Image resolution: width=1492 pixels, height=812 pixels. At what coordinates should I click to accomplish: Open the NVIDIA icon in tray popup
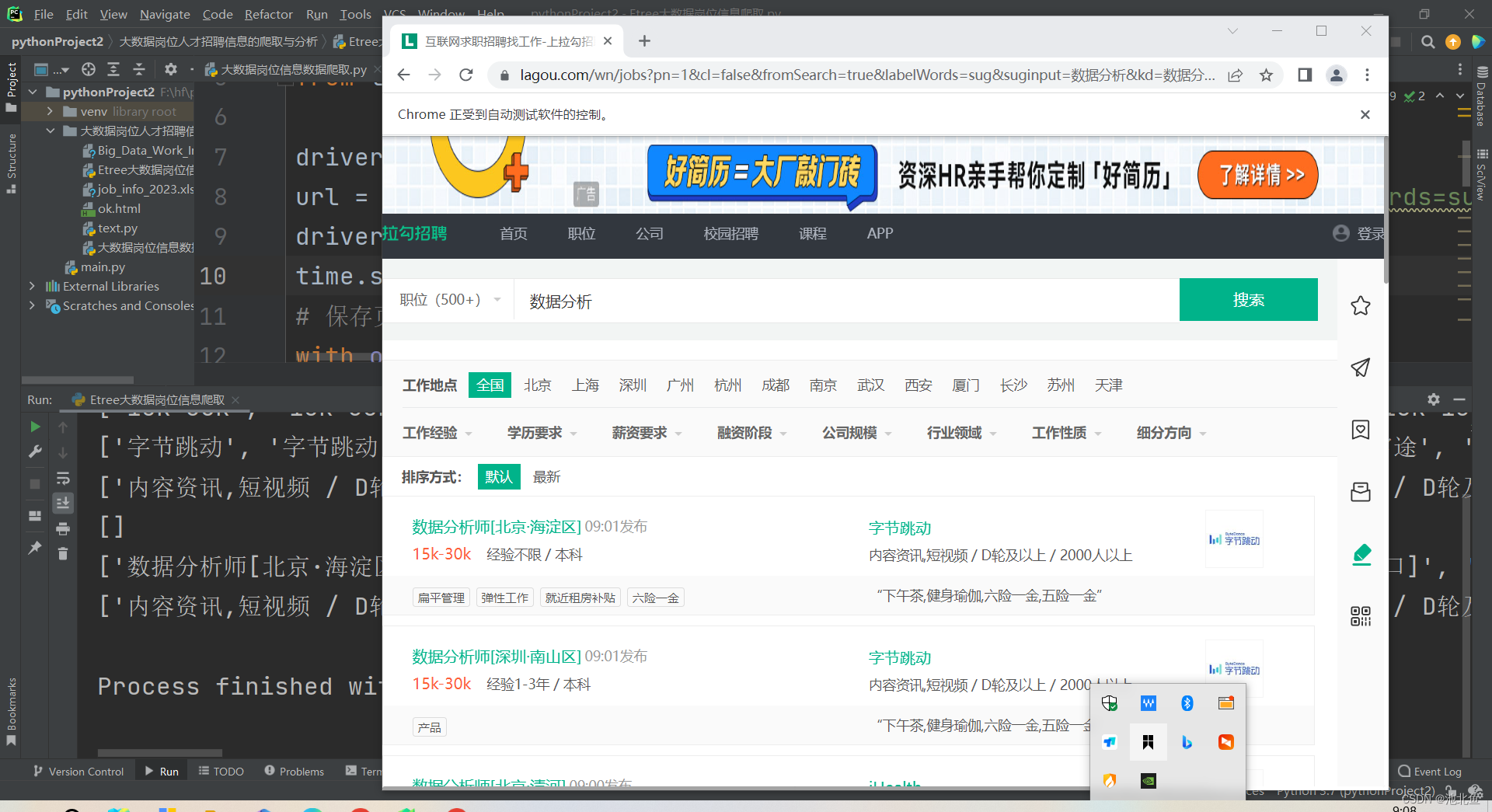(x=1148, y=780)
